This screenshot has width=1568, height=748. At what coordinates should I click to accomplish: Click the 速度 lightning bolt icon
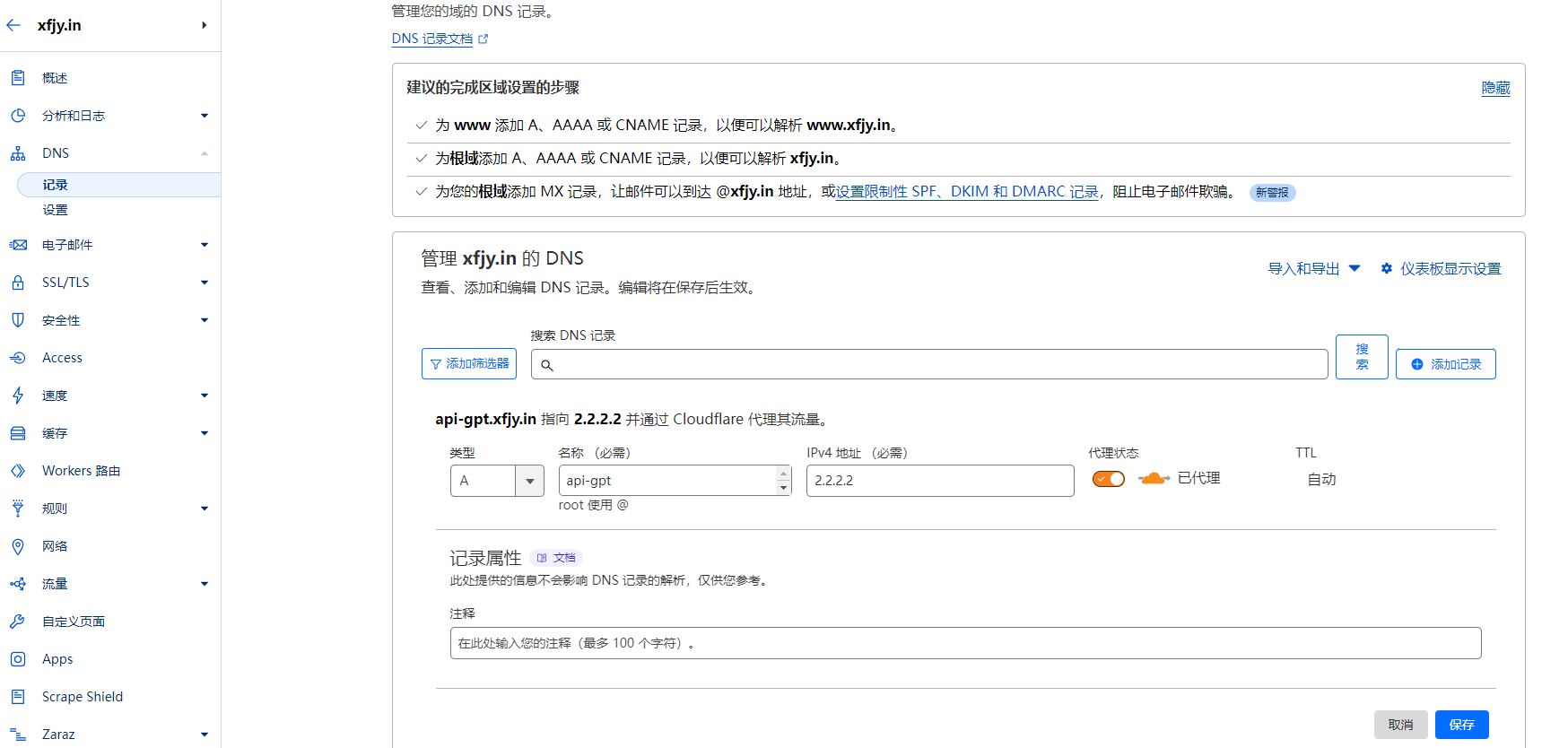pos(18,396)
